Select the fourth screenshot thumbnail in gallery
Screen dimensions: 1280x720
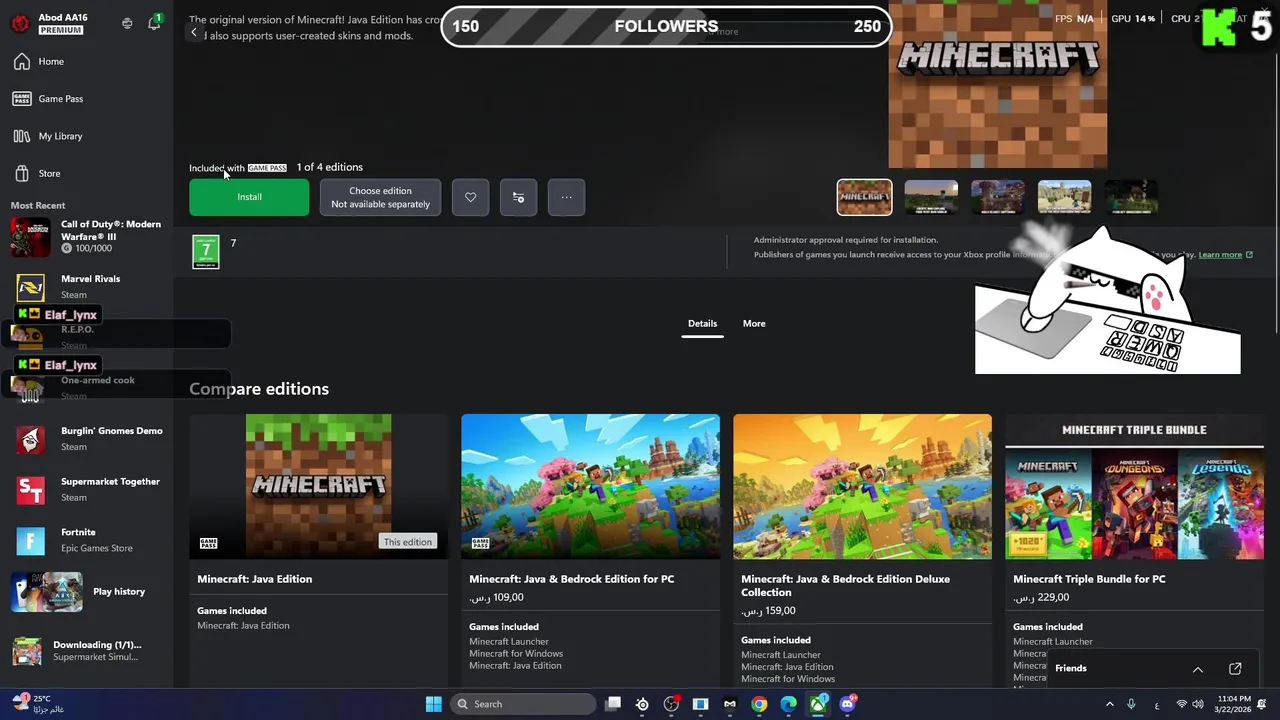(x=1064, y=197)
